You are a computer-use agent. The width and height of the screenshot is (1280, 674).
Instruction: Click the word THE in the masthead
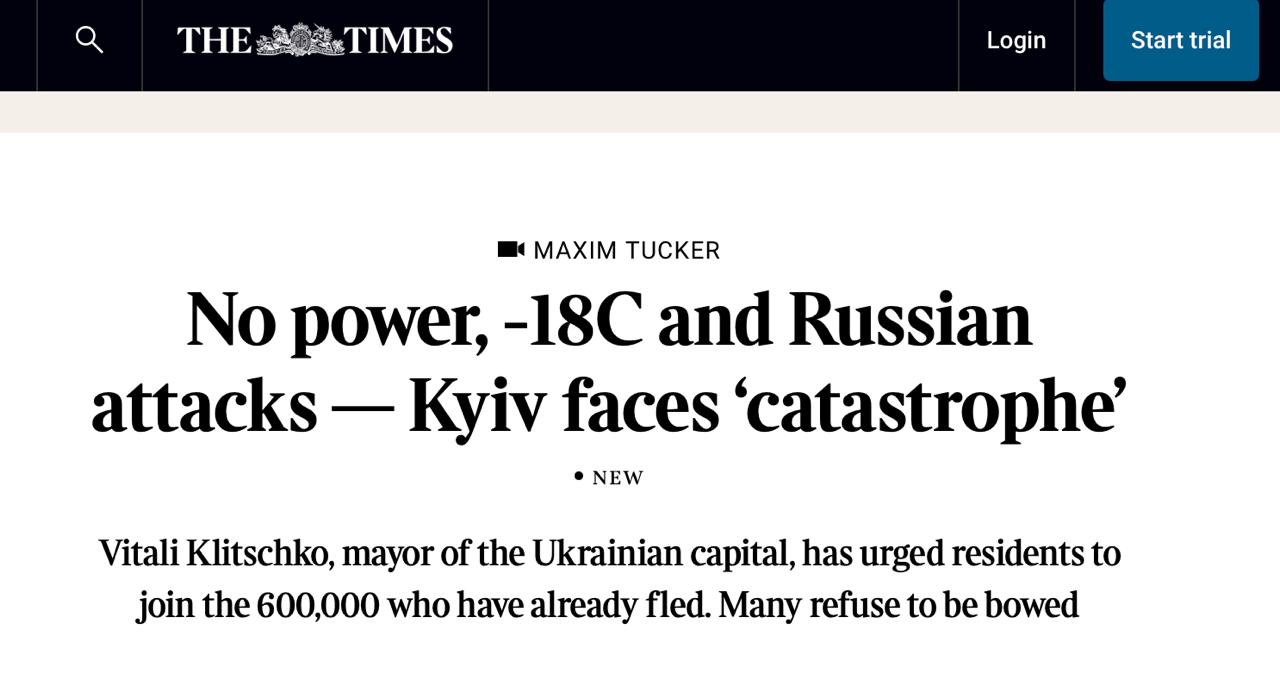coord(214,40)
